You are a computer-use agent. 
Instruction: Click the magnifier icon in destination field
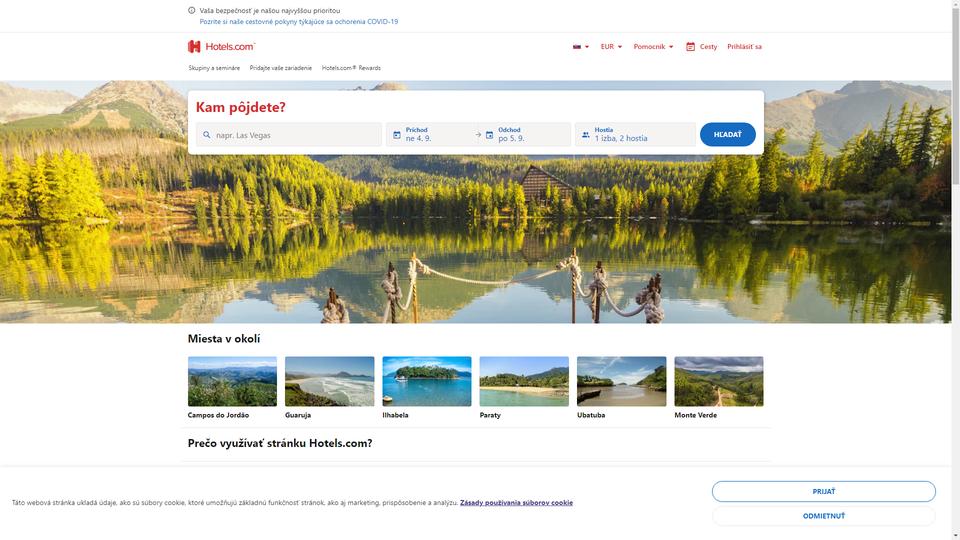click(207, 135)
